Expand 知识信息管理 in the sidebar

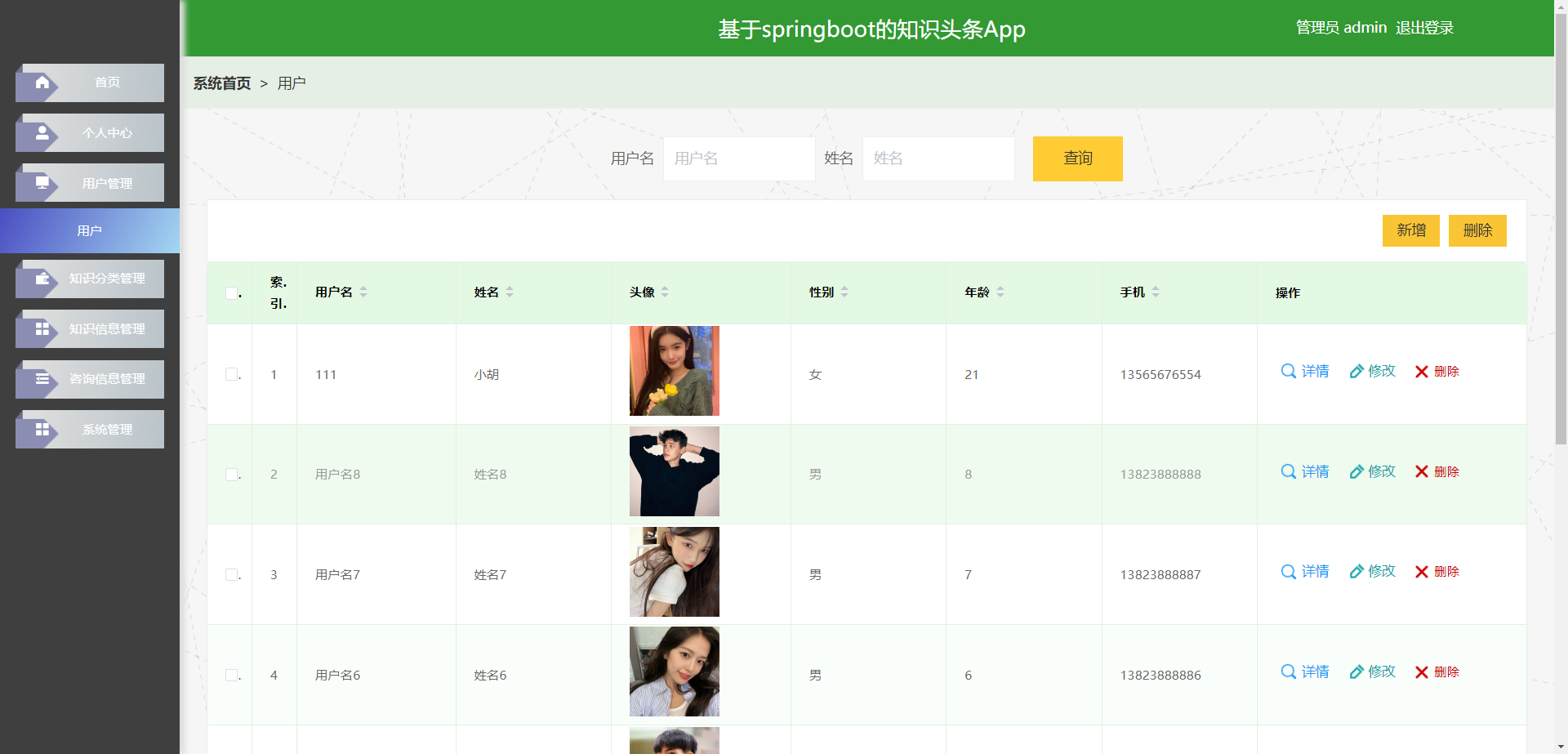tap(90, 328)
